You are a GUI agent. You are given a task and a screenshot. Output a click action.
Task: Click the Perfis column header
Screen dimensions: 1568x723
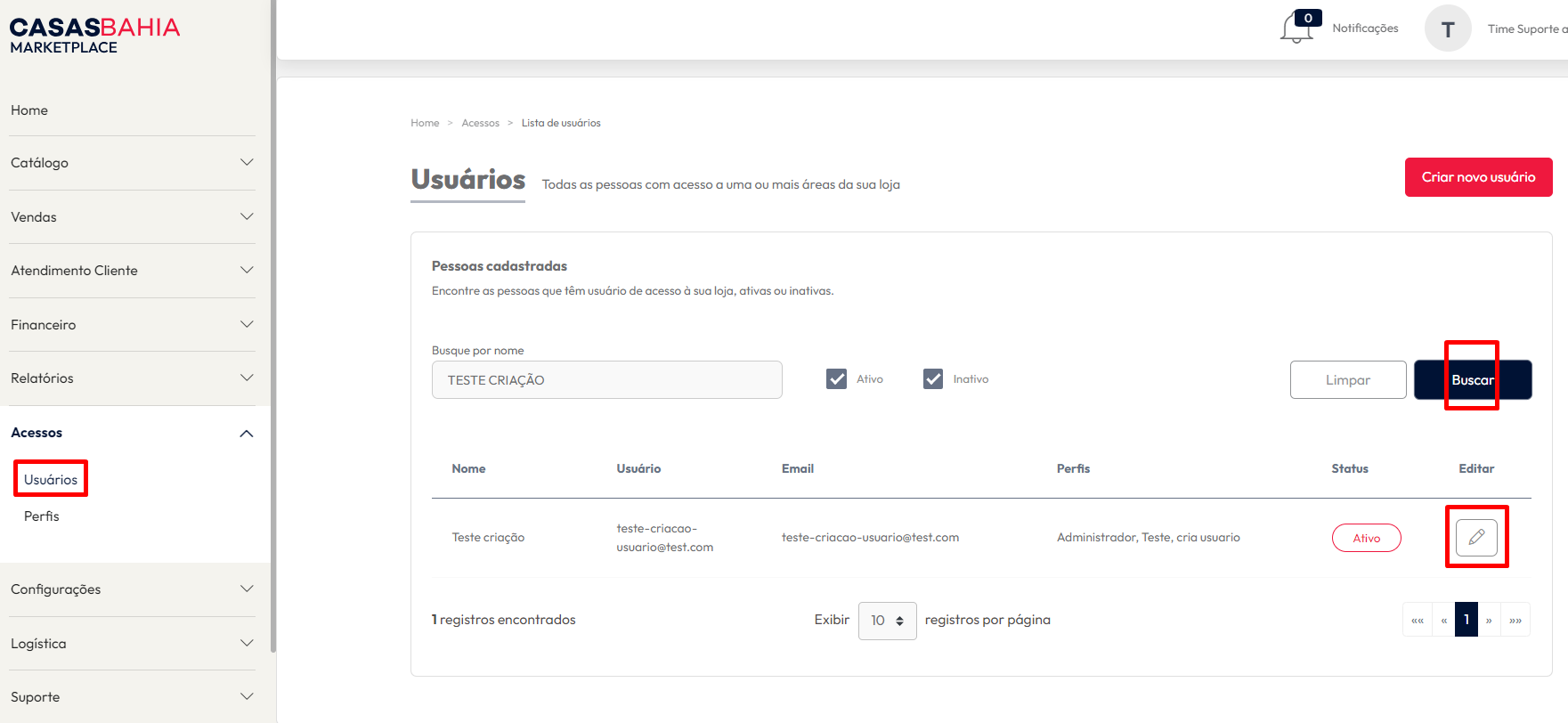click(x=1073, y=468)
